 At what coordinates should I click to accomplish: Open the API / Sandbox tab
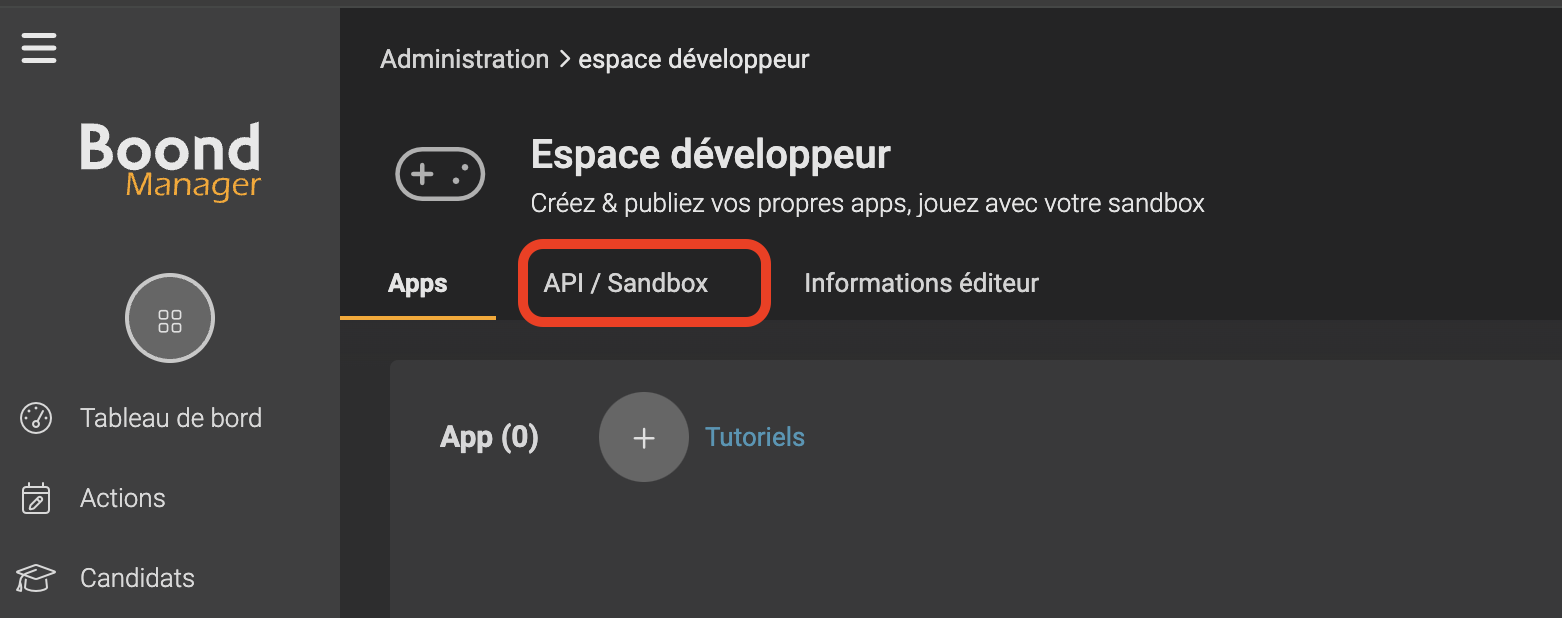(626, 283)
